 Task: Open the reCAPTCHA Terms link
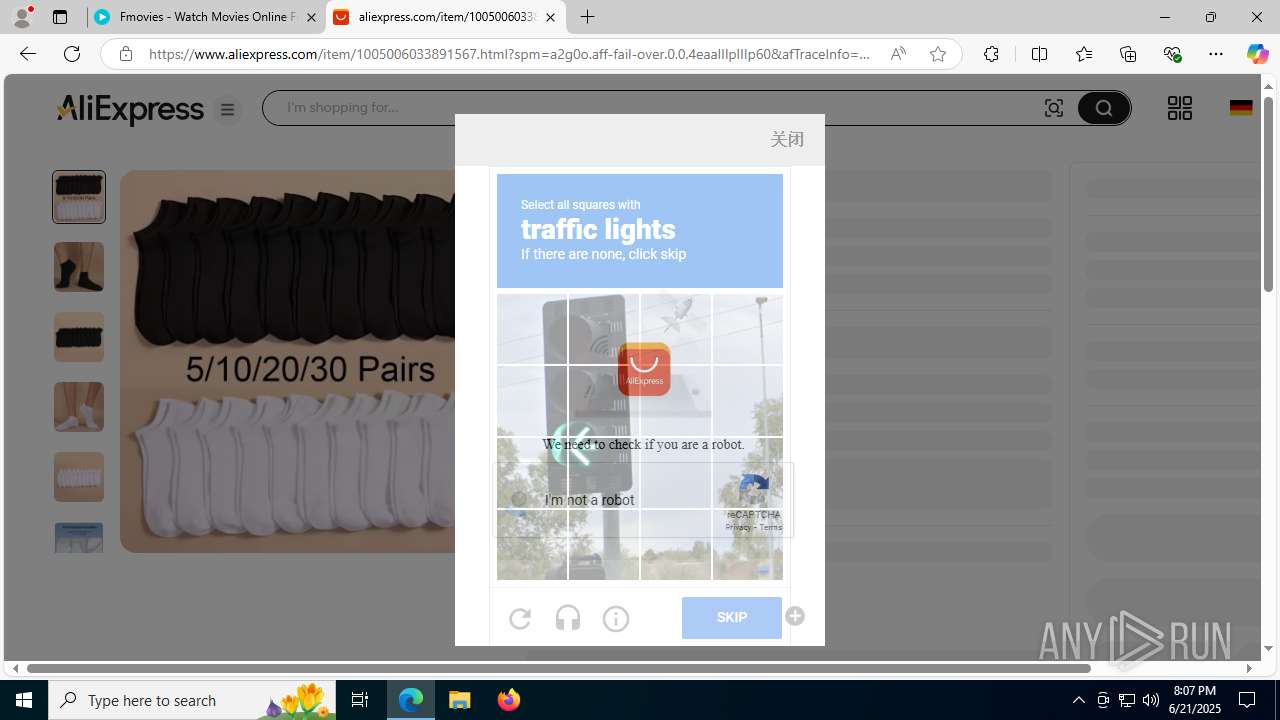771,527
